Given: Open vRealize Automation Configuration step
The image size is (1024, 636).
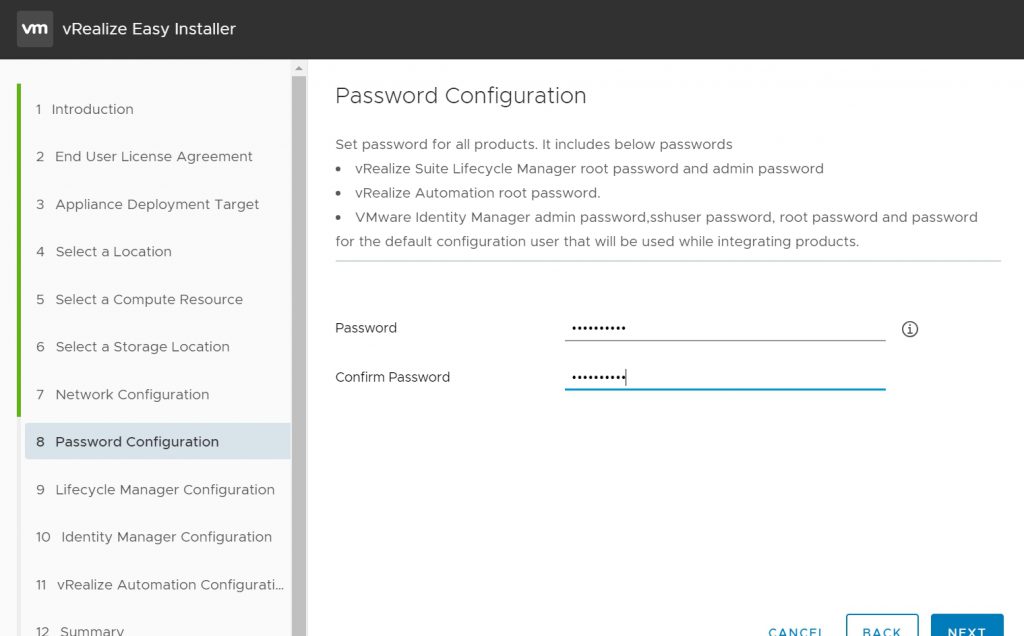Looking at the screenshot, I should tap(160, 584).
